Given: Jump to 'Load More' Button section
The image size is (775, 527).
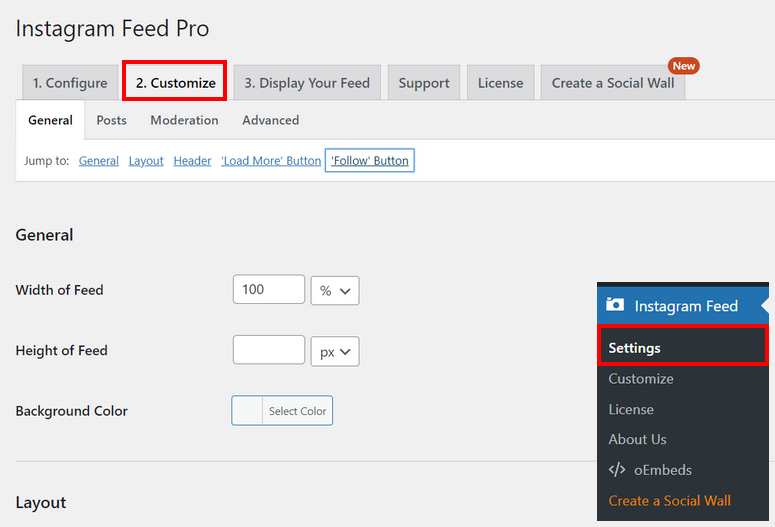Looking at the screenshot, I should pos(271,161).
